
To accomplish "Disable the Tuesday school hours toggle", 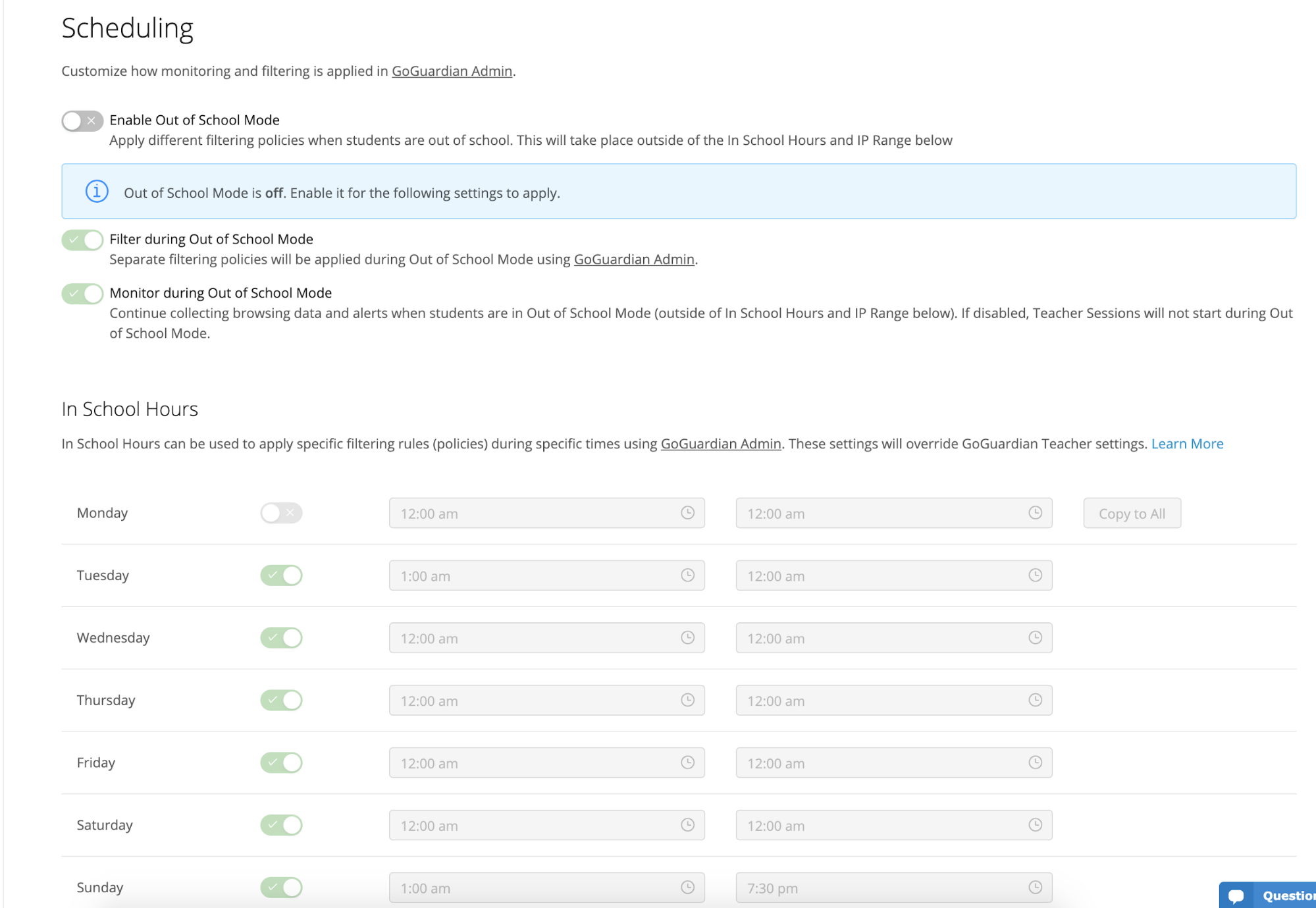I will coord(281,575).
